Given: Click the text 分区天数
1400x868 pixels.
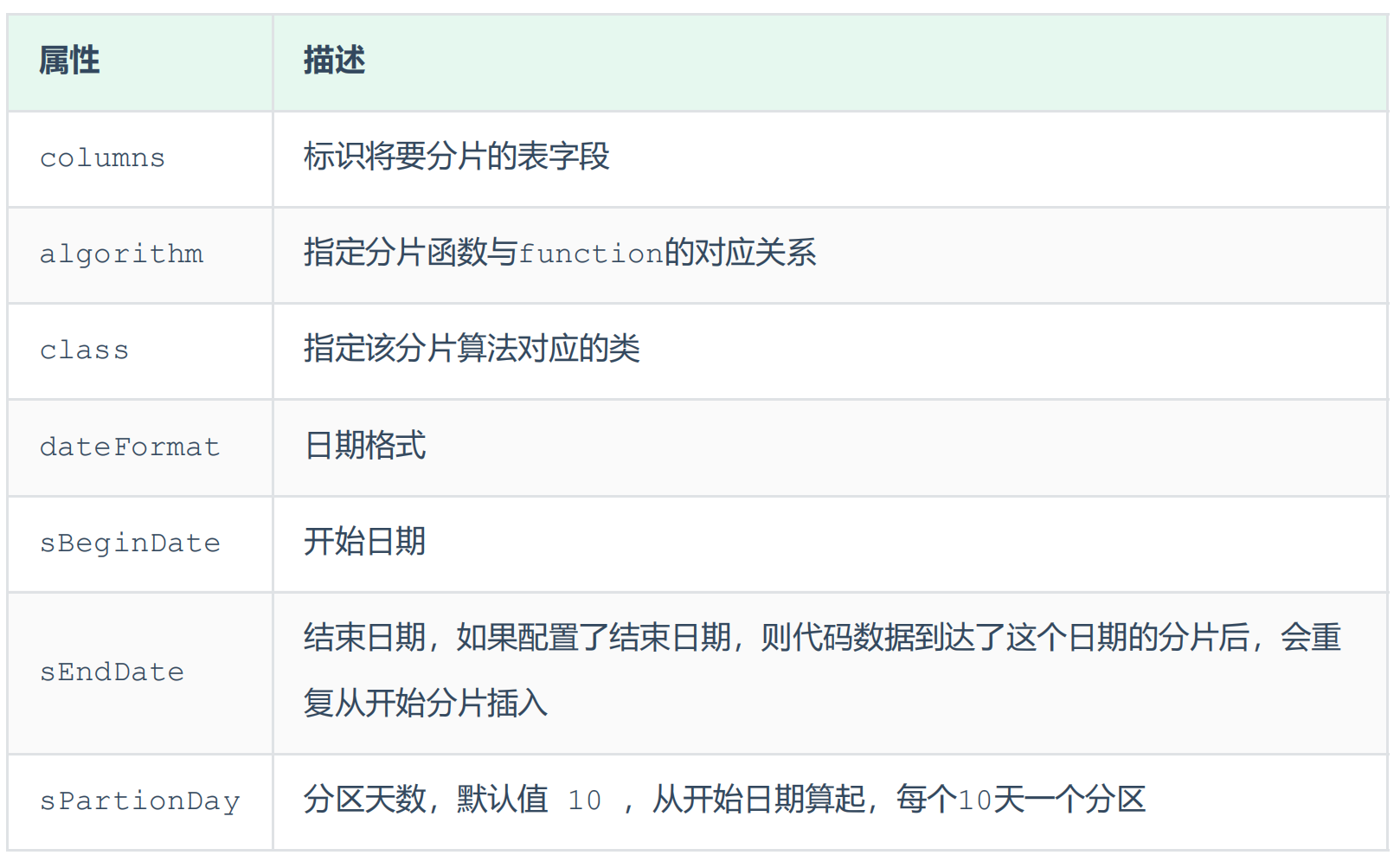Looking at the screenshot, I should click(x=364, y=800).
